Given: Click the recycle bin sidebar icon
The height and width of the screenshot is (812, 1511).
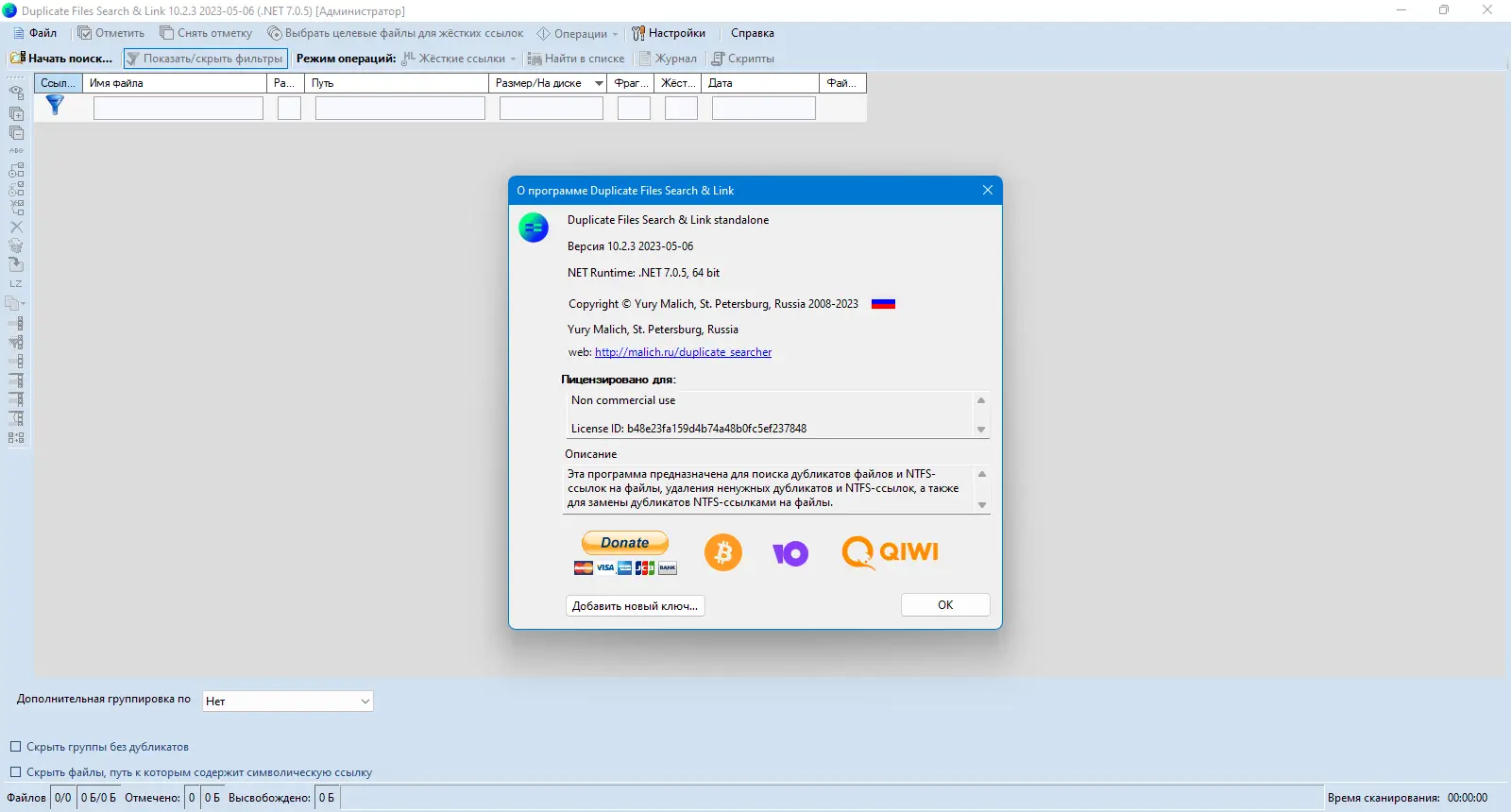Looking at the screenshot, I should [16, 245].
